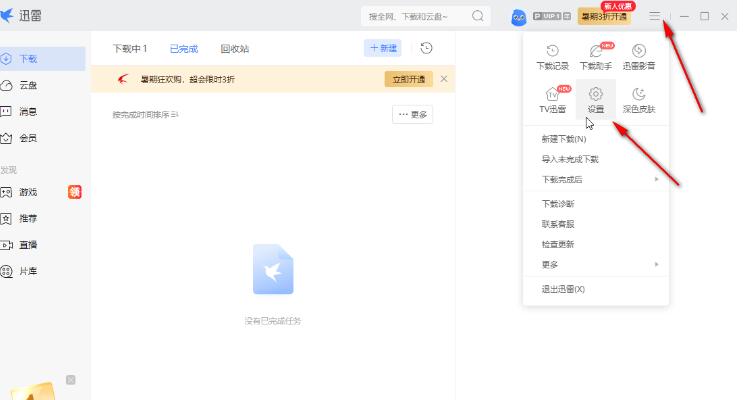Select 联系客服 menu entry
Image resolution: width=743 pixels, height=400 pixels.
(x=596, y=224)
